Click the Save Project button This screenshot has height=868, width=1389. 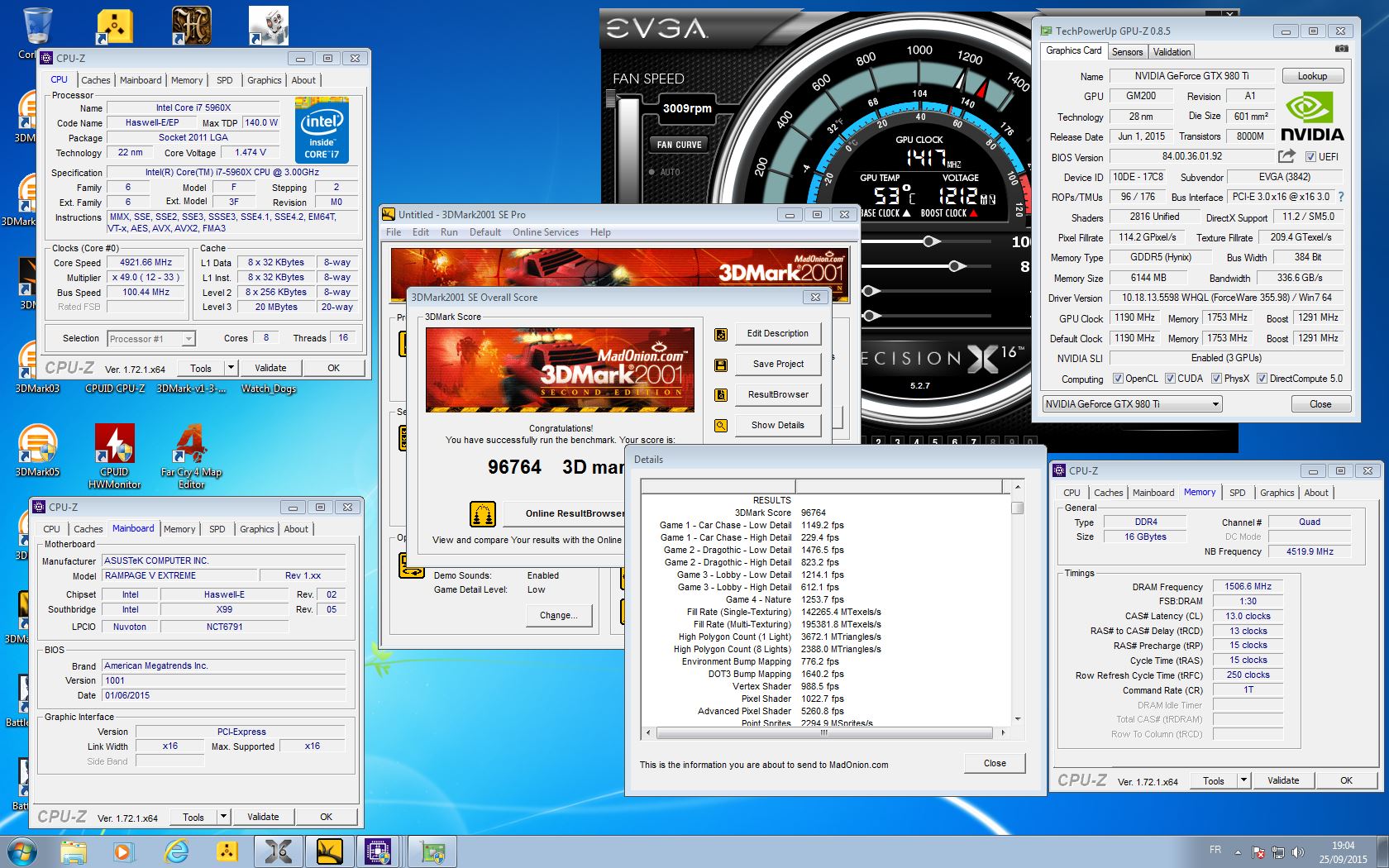coord(777,364)
